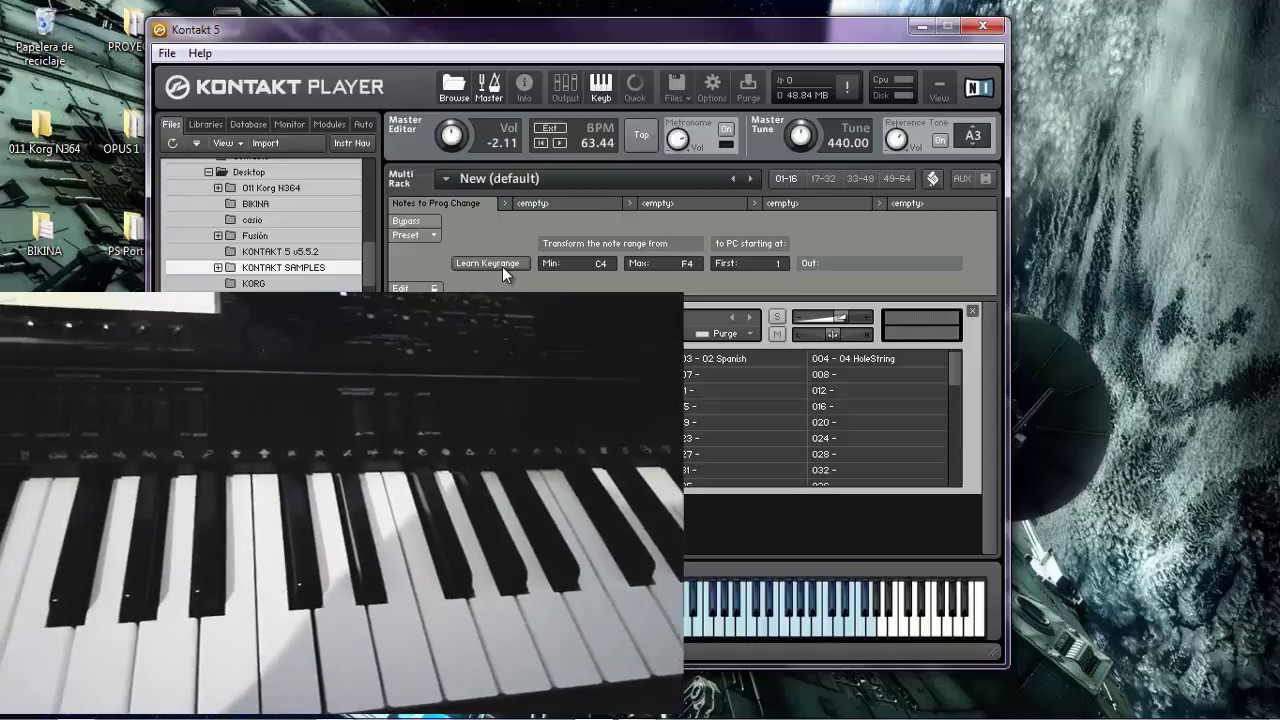This screenshot has width=1280, height=720.
Task: Collapse the Desktop tree node
Action: (209, 172)
